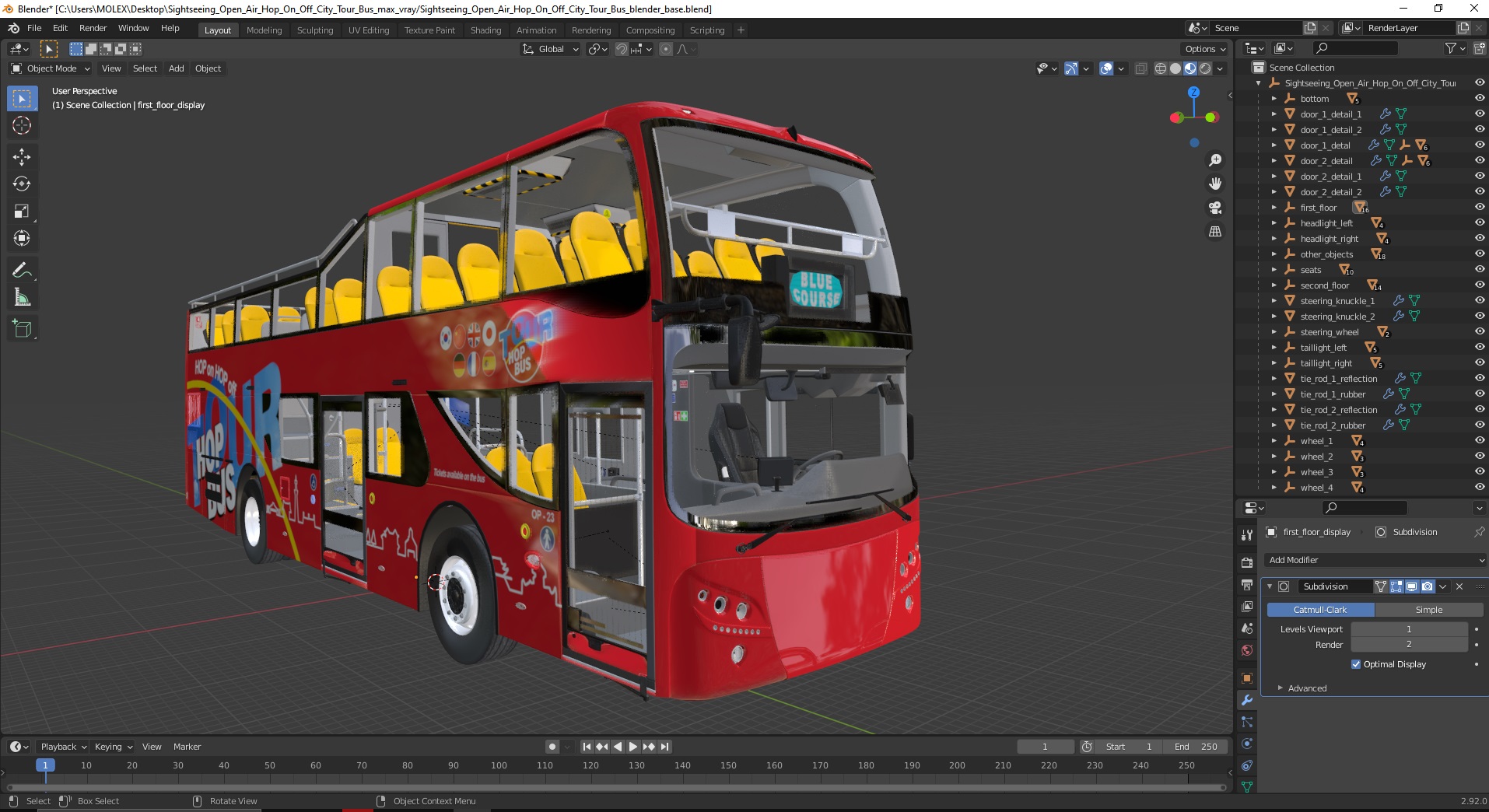Click the pan view hand icon
This screenshot has height=812, width=1489.
[1214, 184]
